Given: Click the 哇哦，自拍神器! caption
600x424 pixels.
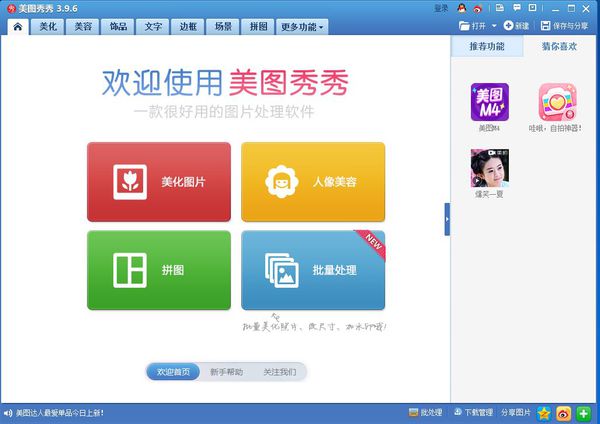Looking at the screenshot, I should [555, 128].
